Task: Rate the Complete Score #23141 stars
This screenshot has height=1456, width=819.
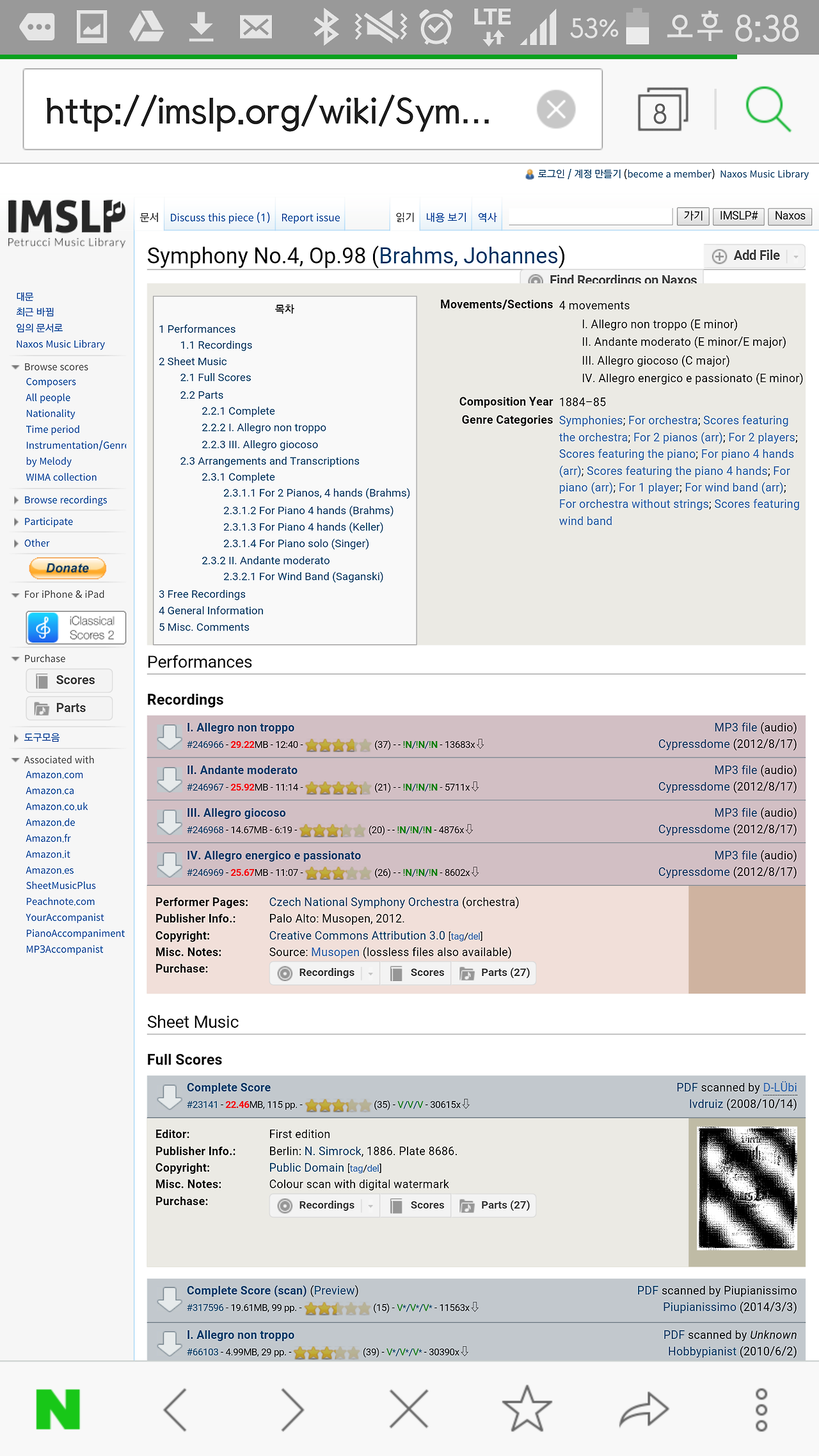Action: 338,1105
